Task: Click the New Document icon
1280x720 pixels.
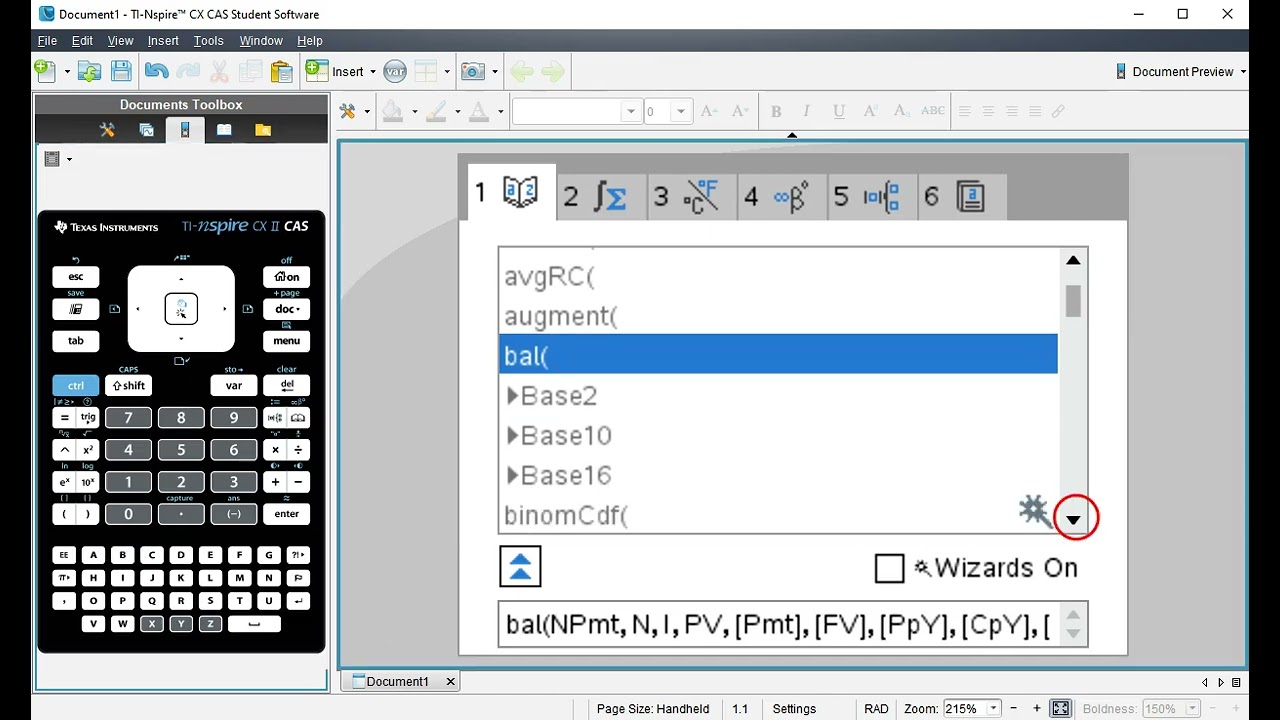Action: [x=45, y=71]
